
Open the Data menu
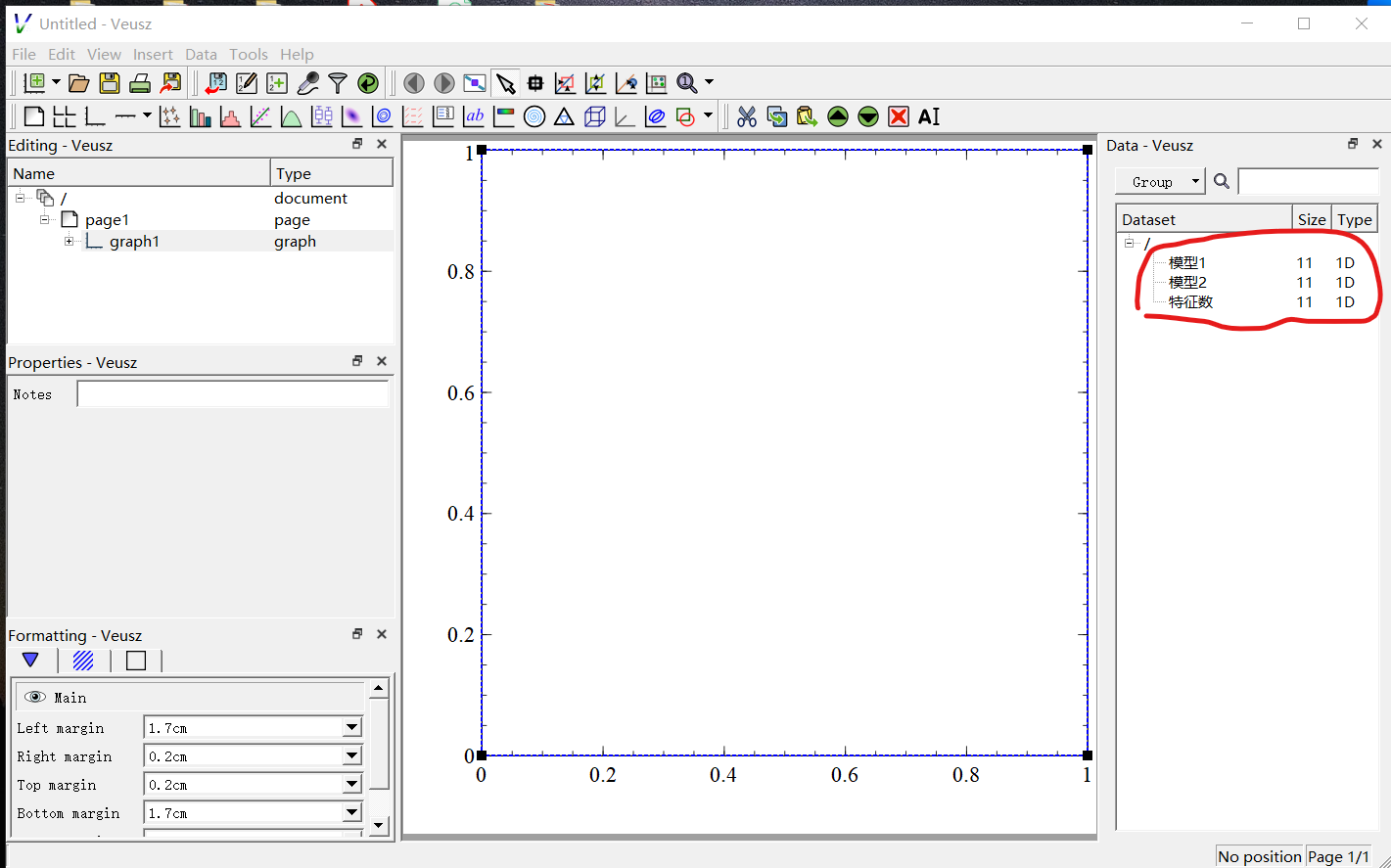[x=201, y=55]
